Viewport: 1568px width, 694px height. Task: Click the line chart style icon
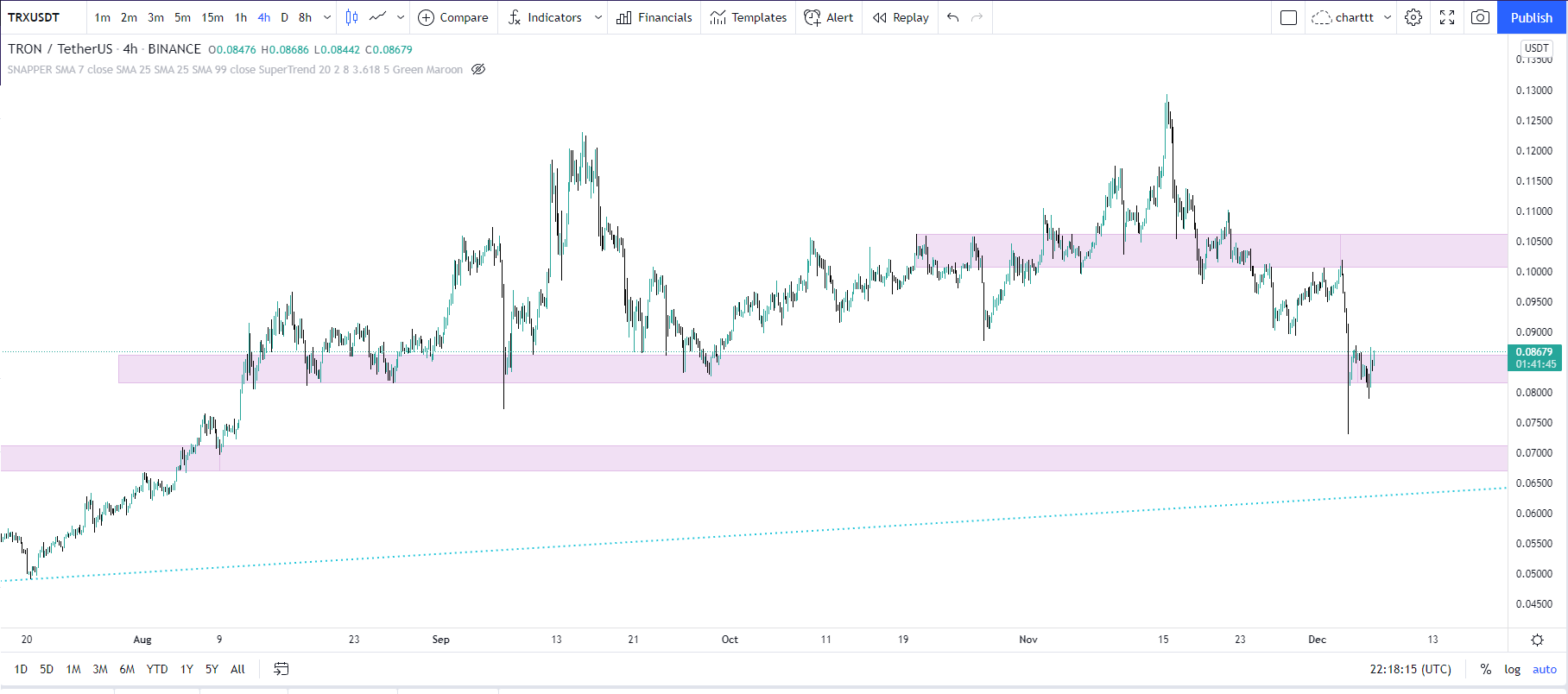[378, 17]
